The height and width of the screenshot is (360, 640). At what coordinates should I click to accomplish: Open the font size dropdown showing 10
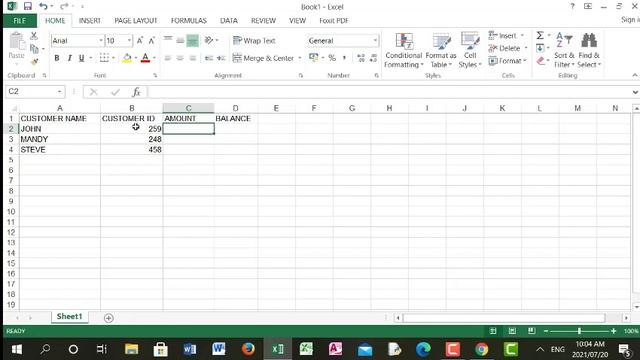click(129, 40)
